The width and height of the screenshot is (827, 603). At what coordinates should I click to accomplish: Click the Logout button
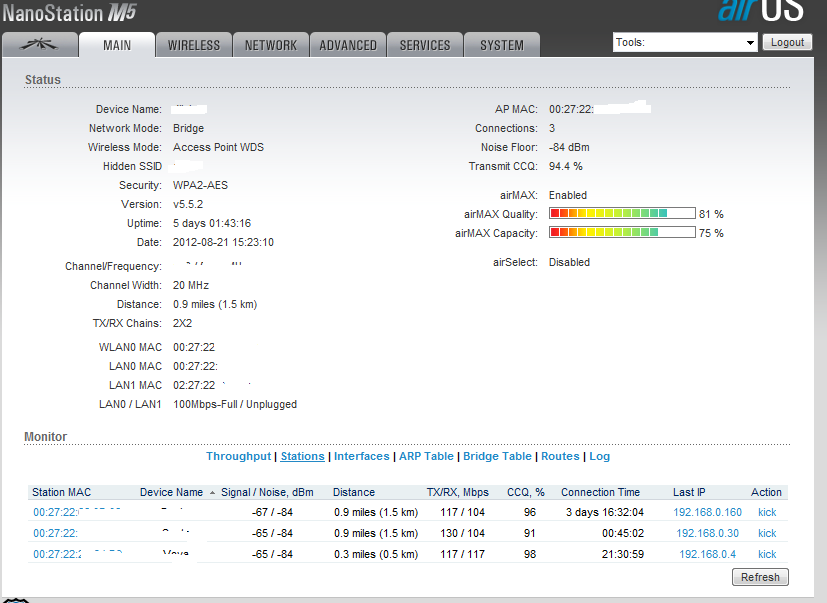pyautogui.click(x=787, y=42)
